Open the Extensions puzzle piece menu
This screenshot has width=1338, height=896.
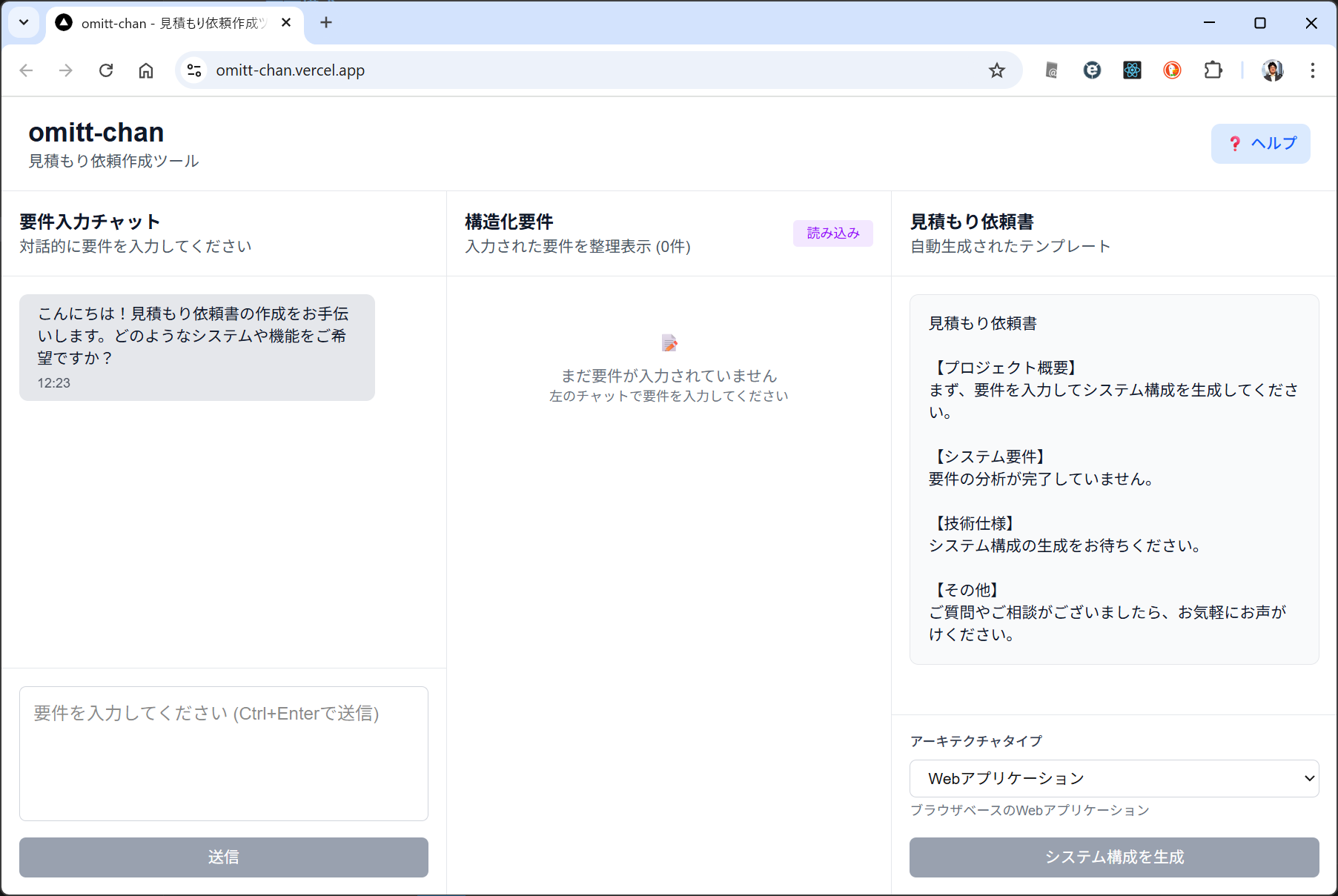click(1213, 70)
